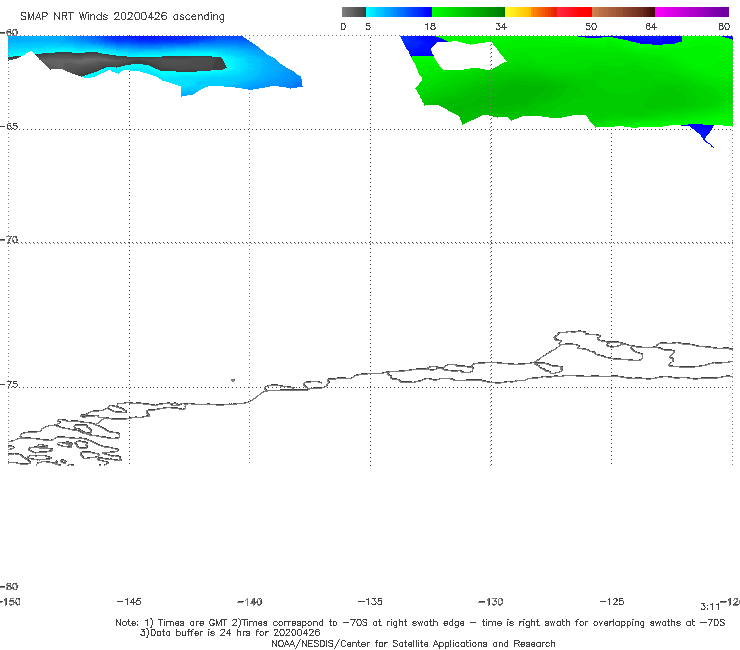Click the -65 latitude axis label
The width and height of the screenshot is (740, 650).
tap(9, 127)
